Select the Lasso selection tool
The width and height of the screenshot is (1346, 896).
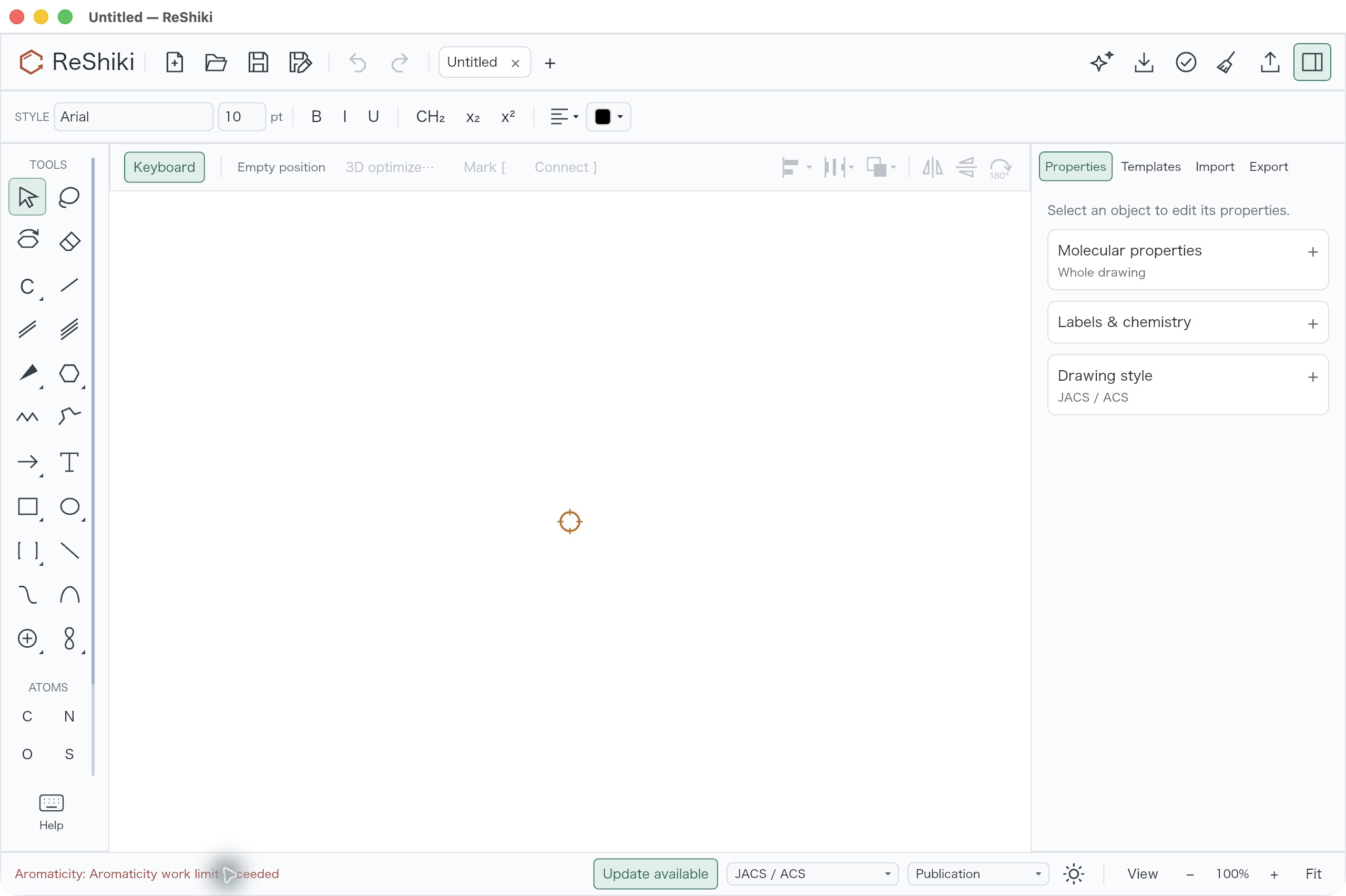69,197
